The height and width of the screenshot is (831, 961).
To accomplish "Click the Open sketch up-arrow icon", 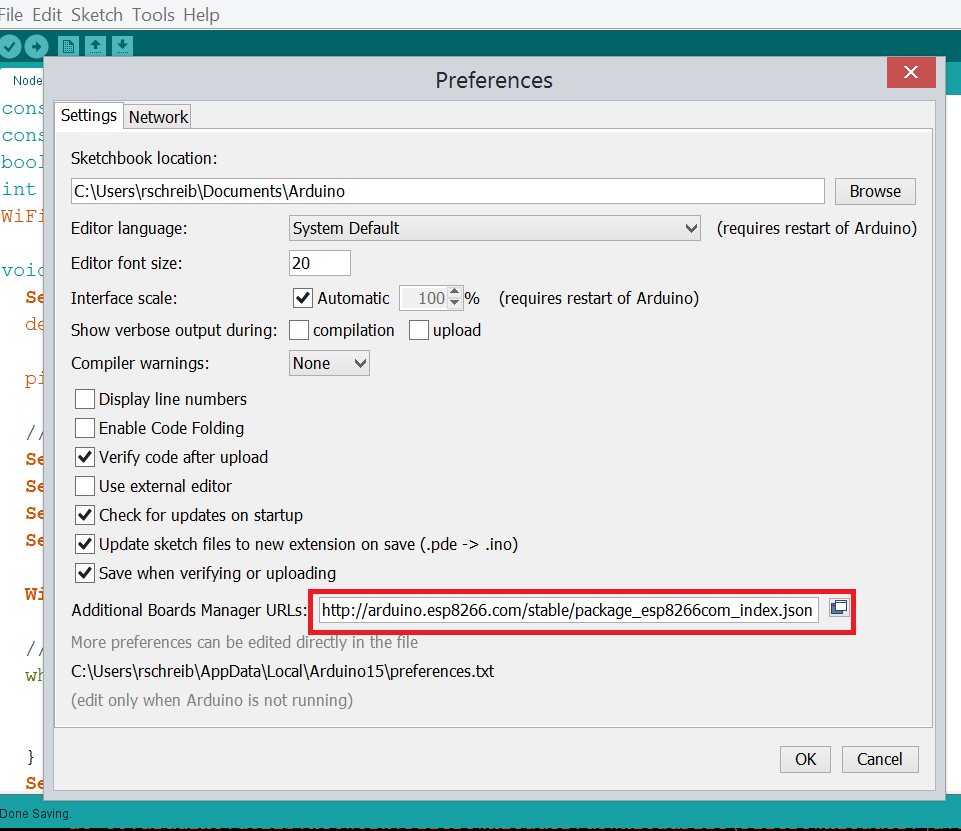I will point(95,46).
